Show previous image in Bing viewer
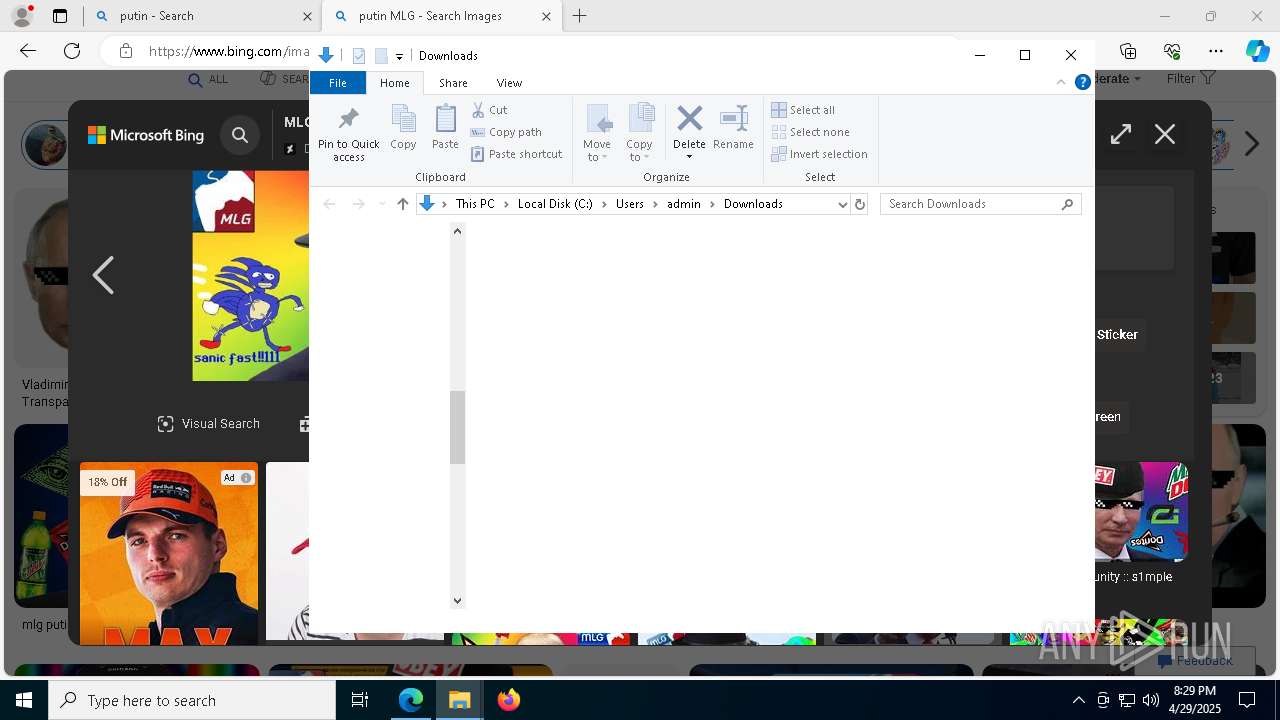This screenshot has width=1280, height=720. point(103,275)
